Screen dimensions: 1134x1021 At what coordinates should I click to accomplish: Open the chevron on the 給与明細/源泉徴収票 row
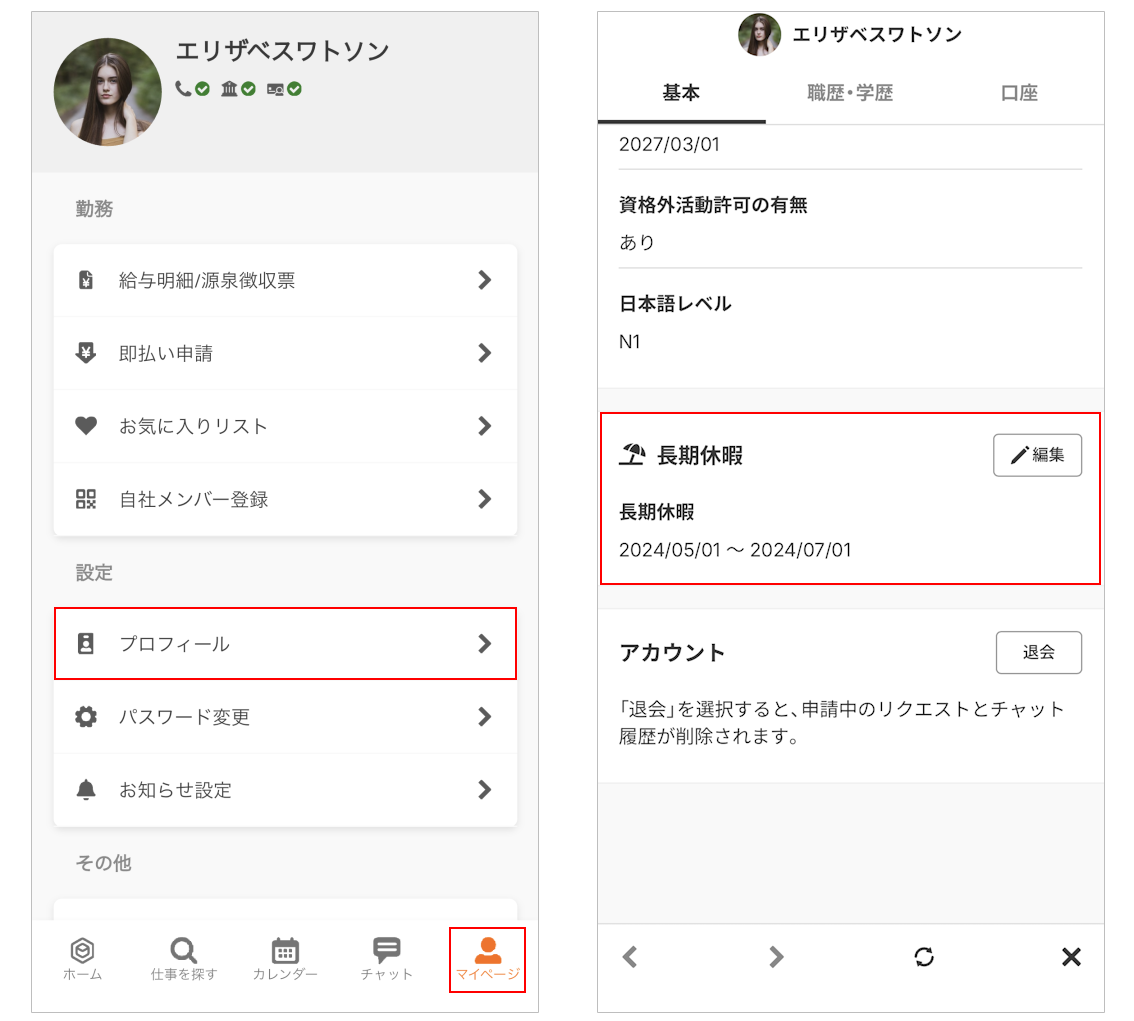coord(485,280)
